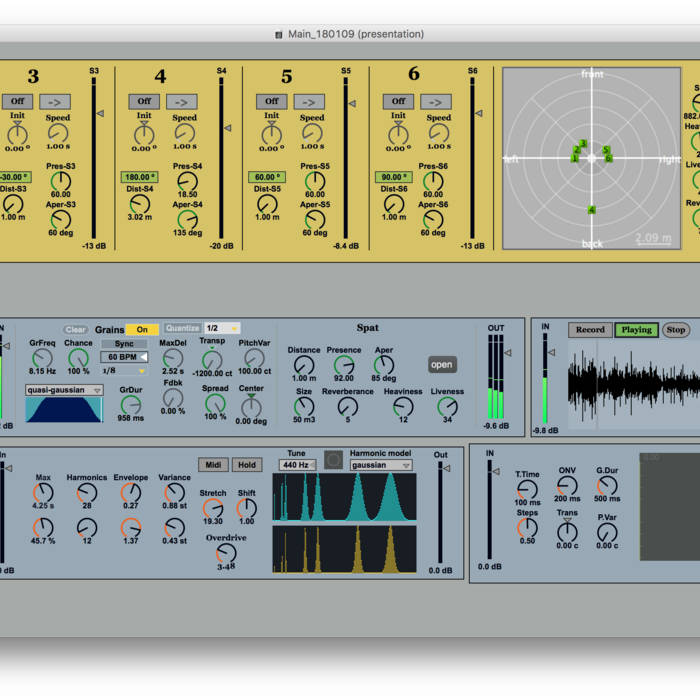This screenshot has width=700, height=700.
Task: Toggle the Grains On switch
Action: pyautogui.click(x=142, y=329)
